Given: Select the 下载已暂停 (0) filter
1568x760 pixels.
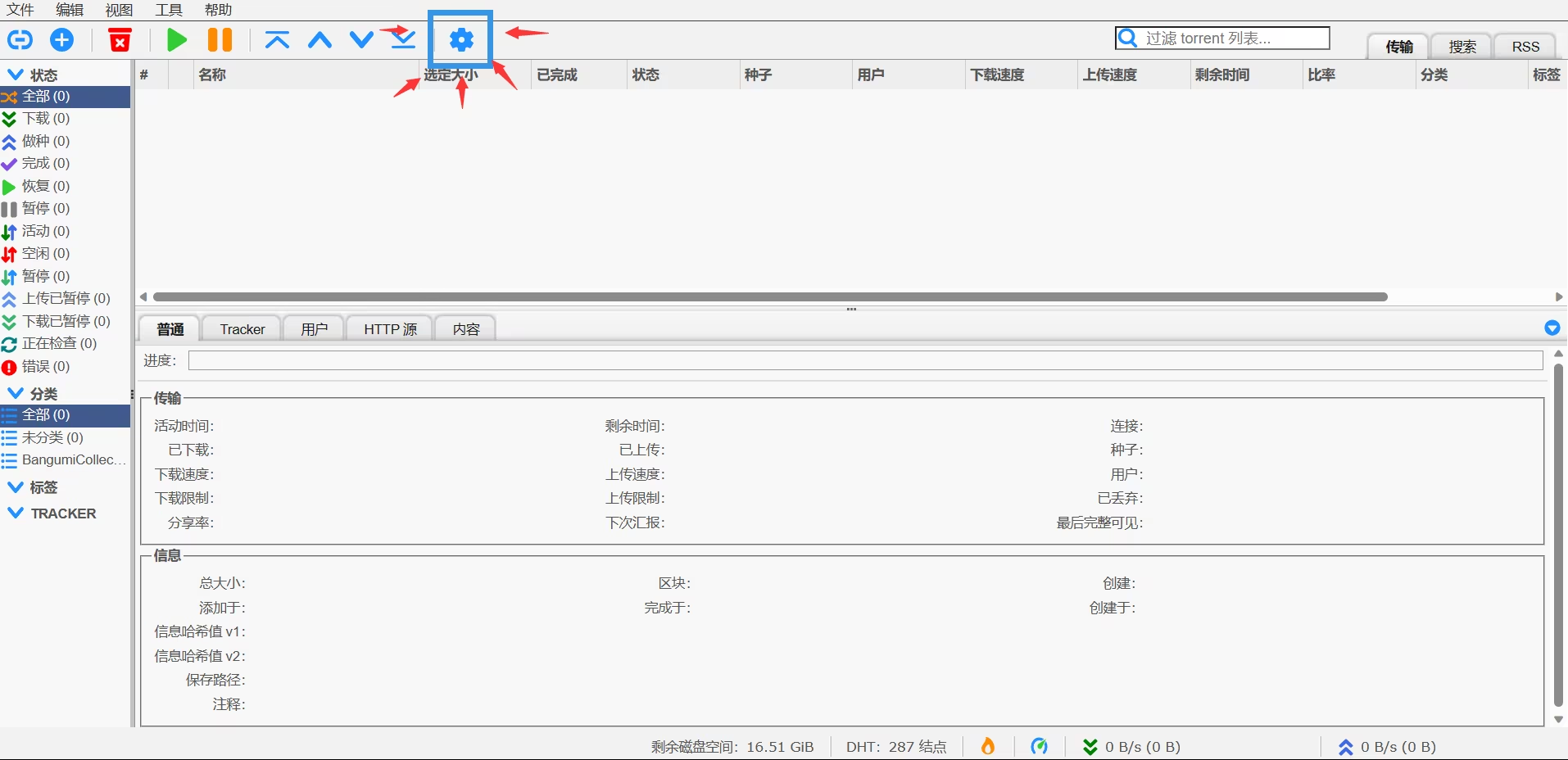Looking at the screenshot, I should tap(65, 321).
